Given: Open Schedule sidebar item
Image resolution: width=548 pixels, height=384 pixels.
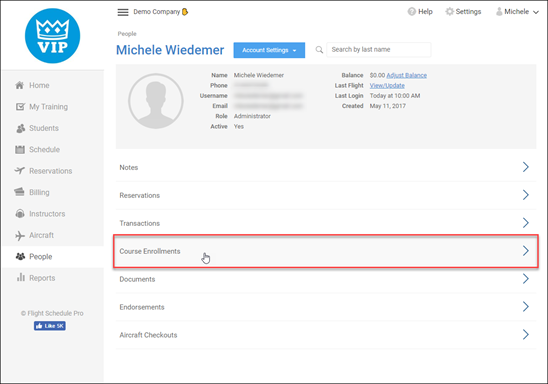Looking at the screenshot, I should tap(52, 150).
